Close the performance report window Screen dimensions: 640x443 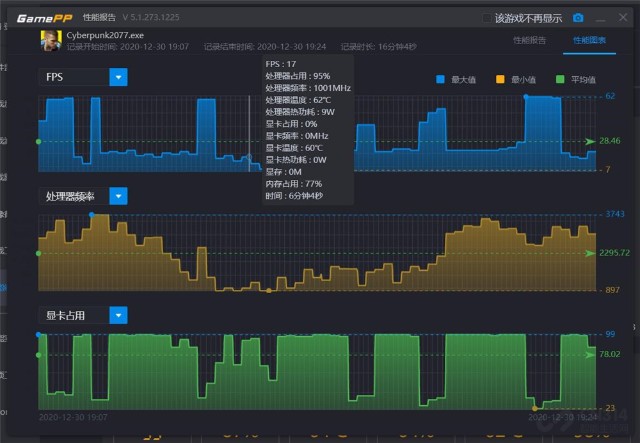click(621, 18)
